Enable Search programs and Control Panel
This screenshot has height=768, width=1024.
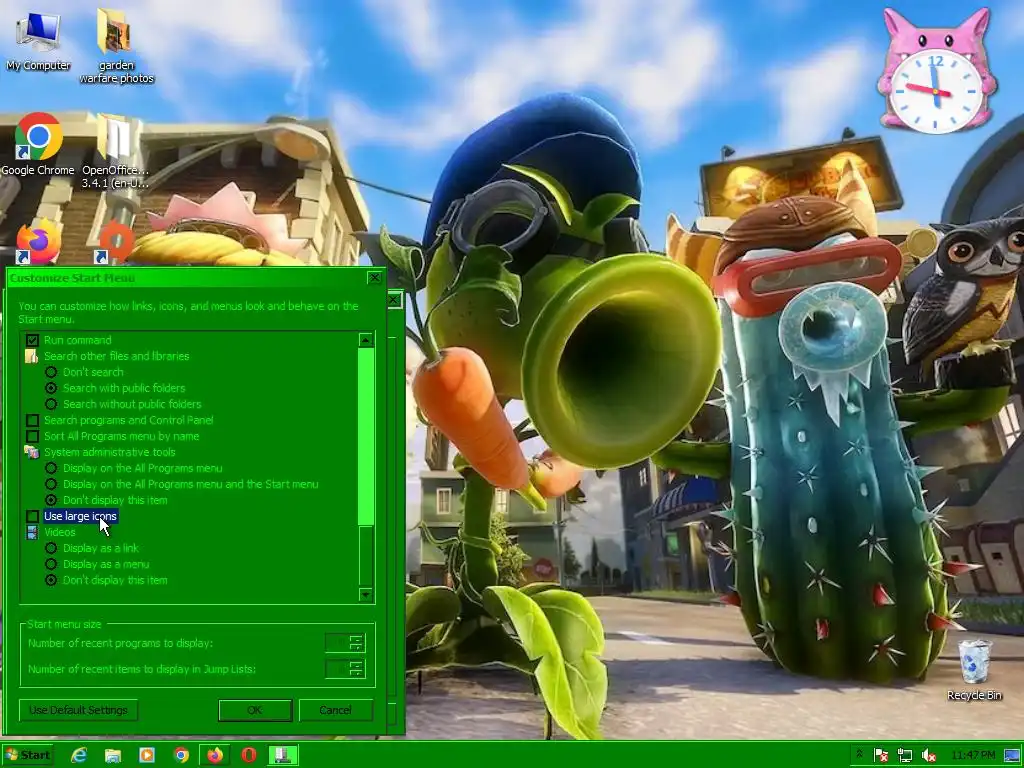click(32, 420)
